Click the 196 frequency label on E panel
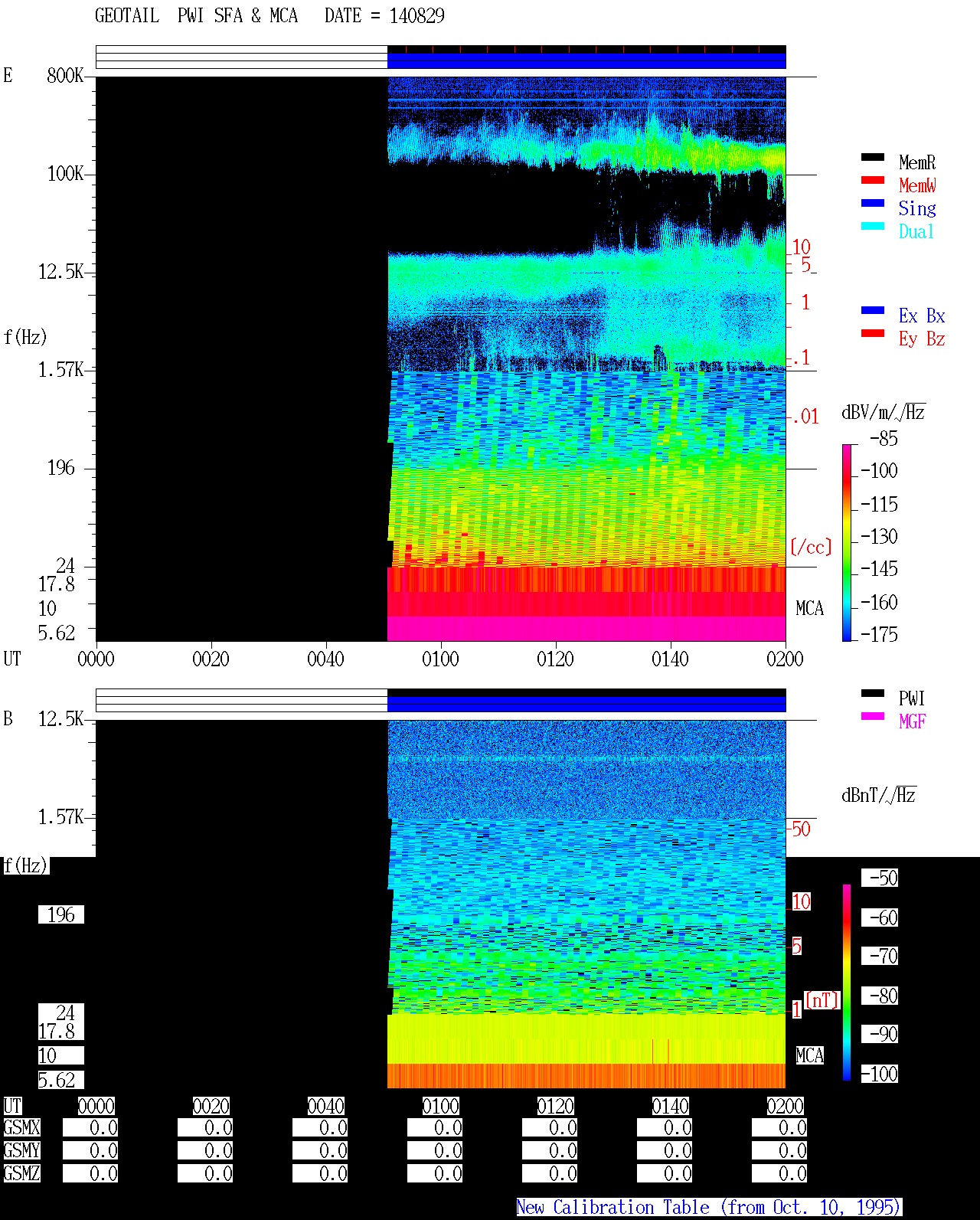This screenshot has width=980, height=1220. pos(61,468)
